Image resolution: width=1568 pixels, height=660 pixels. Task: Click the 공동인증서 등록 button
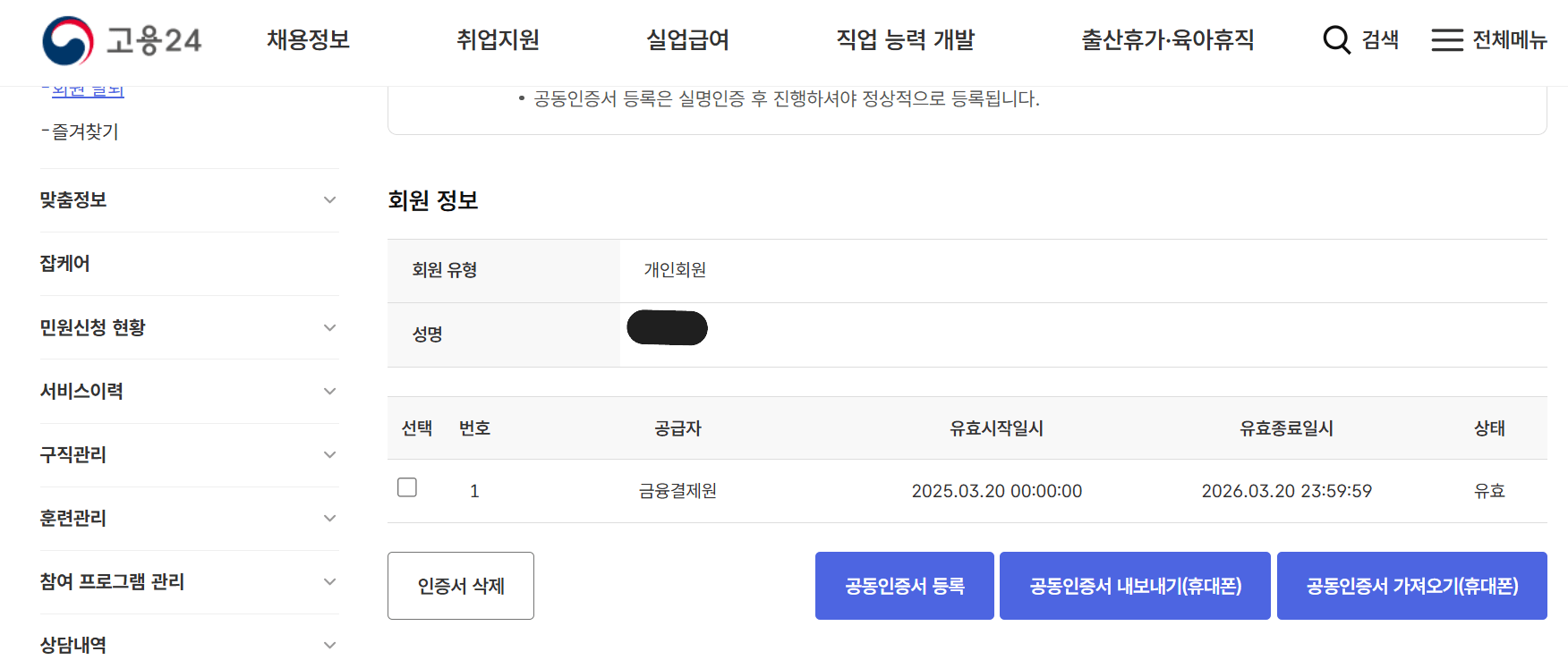tap(904, 586)
